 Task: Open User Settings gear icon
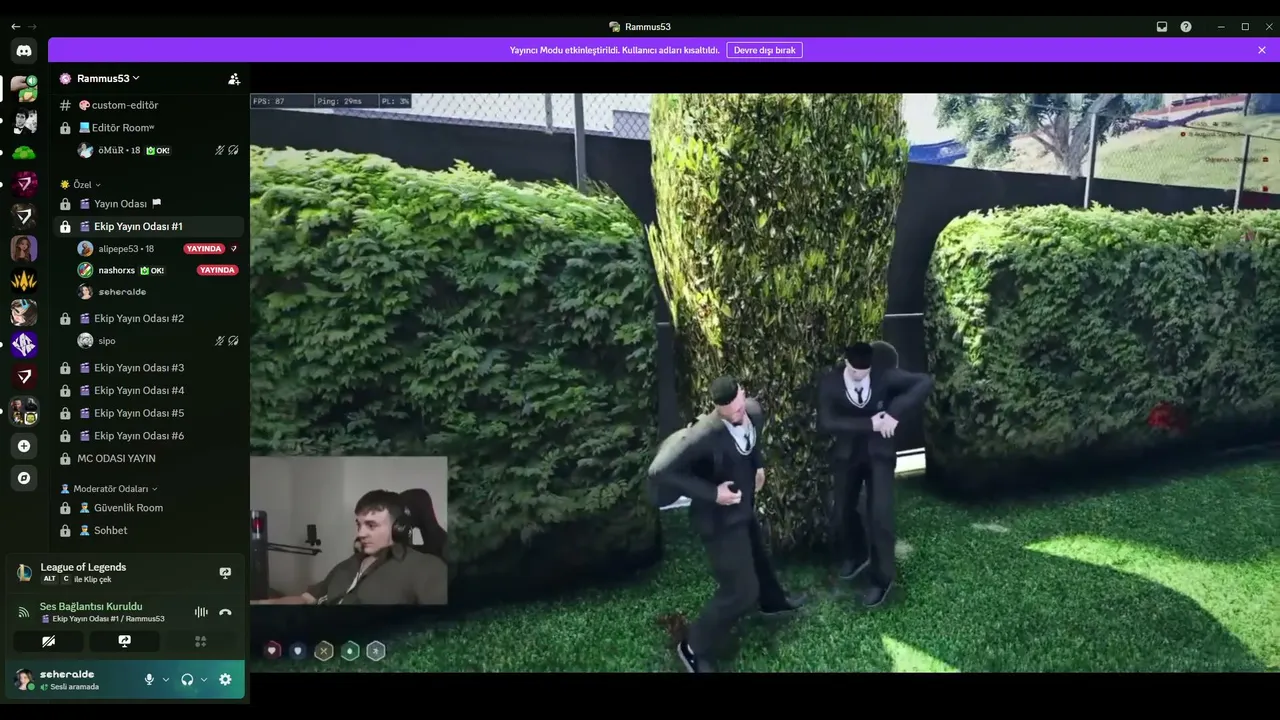click(225, 679)
